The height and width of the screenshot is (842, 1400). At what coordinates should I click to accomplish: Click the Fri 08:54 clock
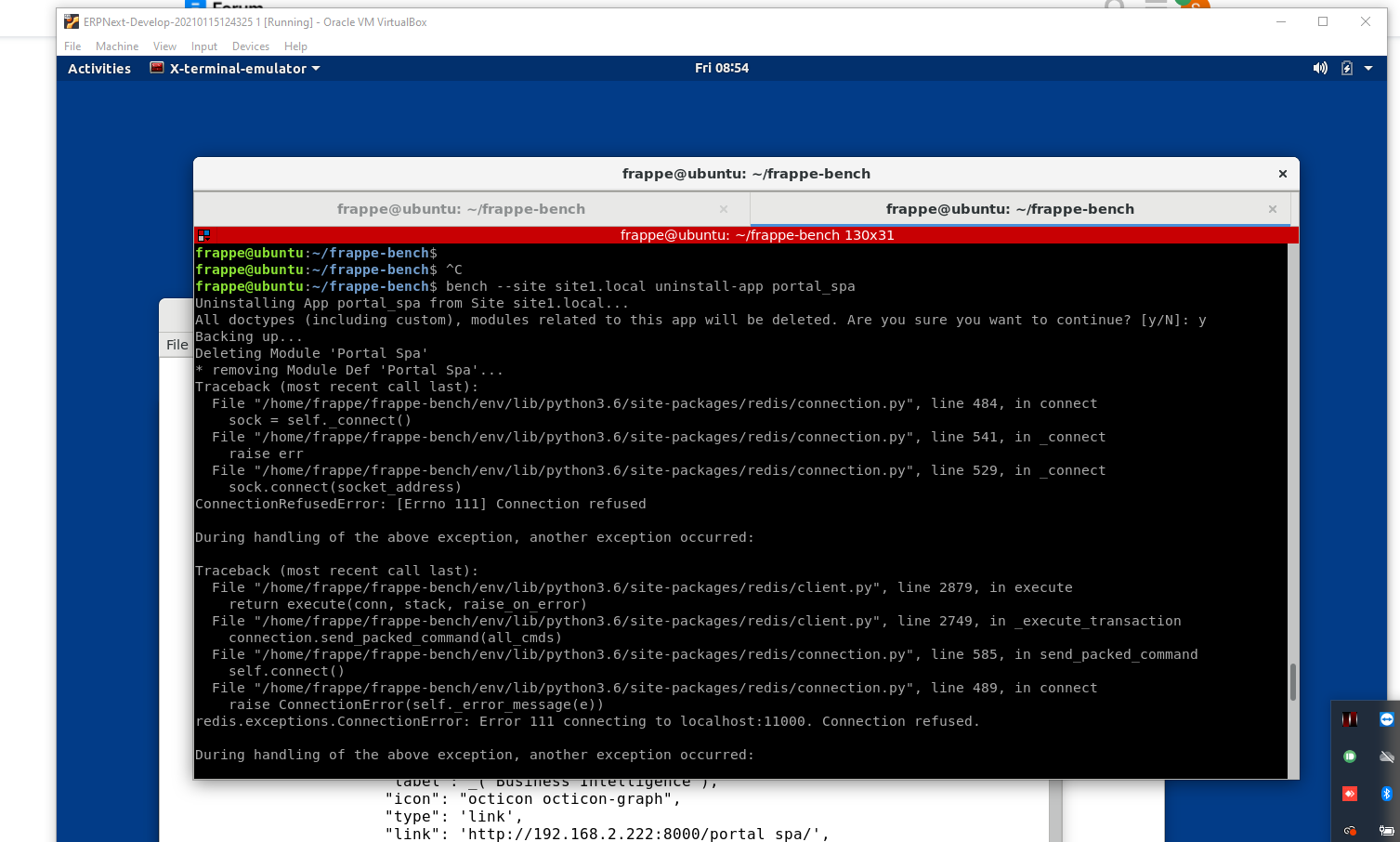pyautogui.click(x=722, y=68)
